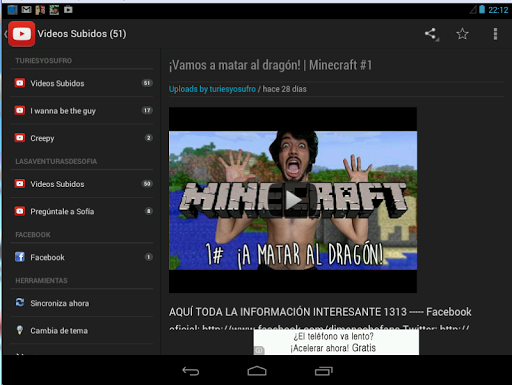Open turiesyosufro's Videos Subidos feed
Viewport: 512px width, 385px height.
82,83
